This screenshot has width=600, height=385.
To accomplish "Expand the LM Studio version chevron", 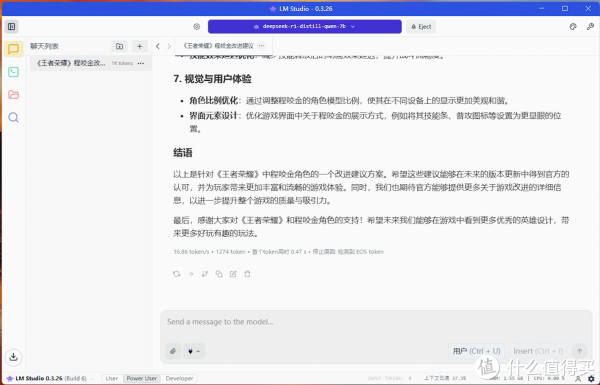I will click(x=92, y=378).
